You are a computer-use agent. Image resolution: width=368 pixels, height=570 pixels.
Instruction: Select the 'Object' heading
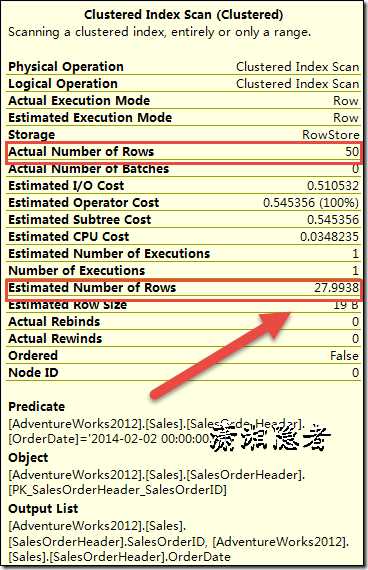click(28, 458)
